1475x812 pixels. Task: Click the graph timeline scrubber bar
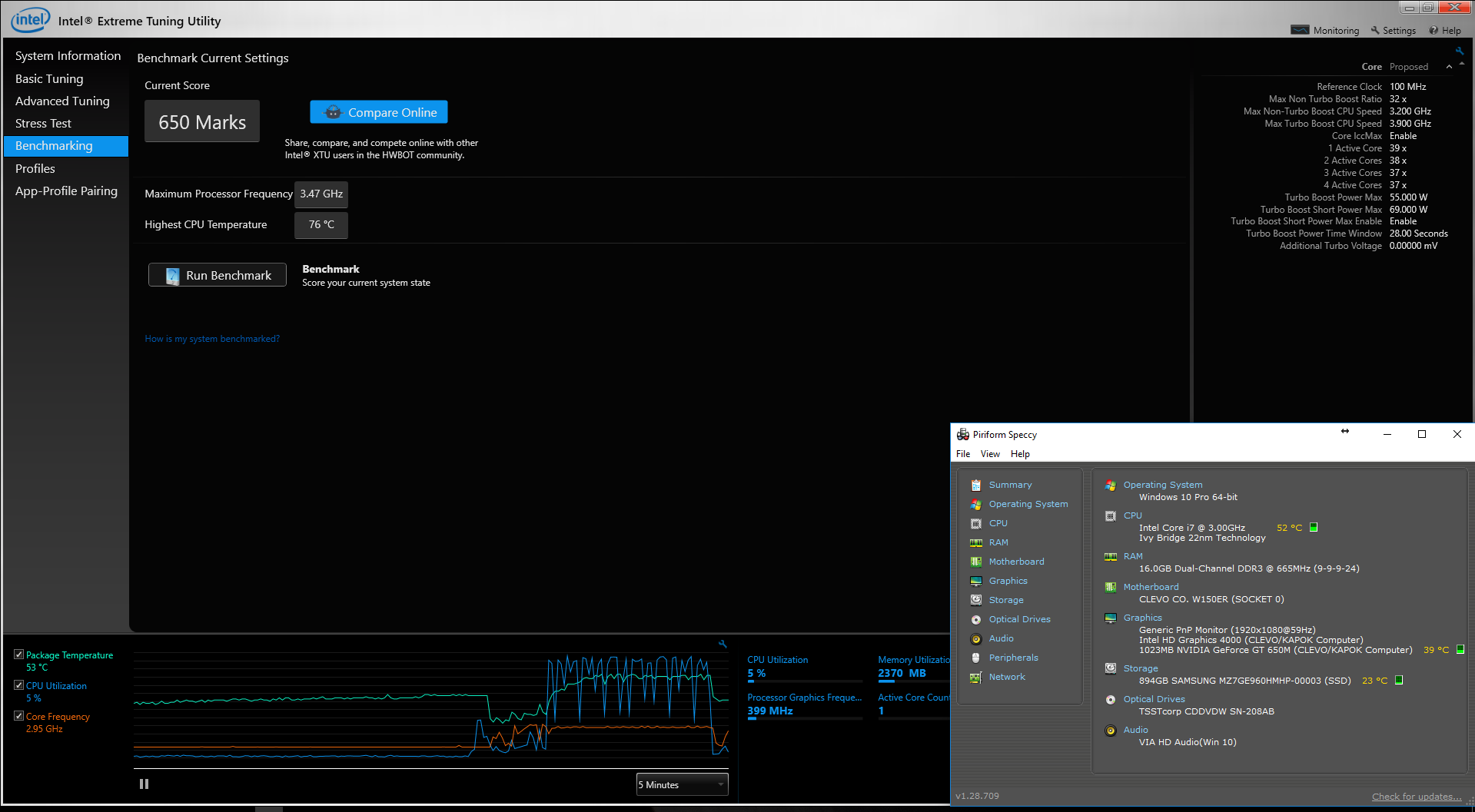tap(431, 768)
